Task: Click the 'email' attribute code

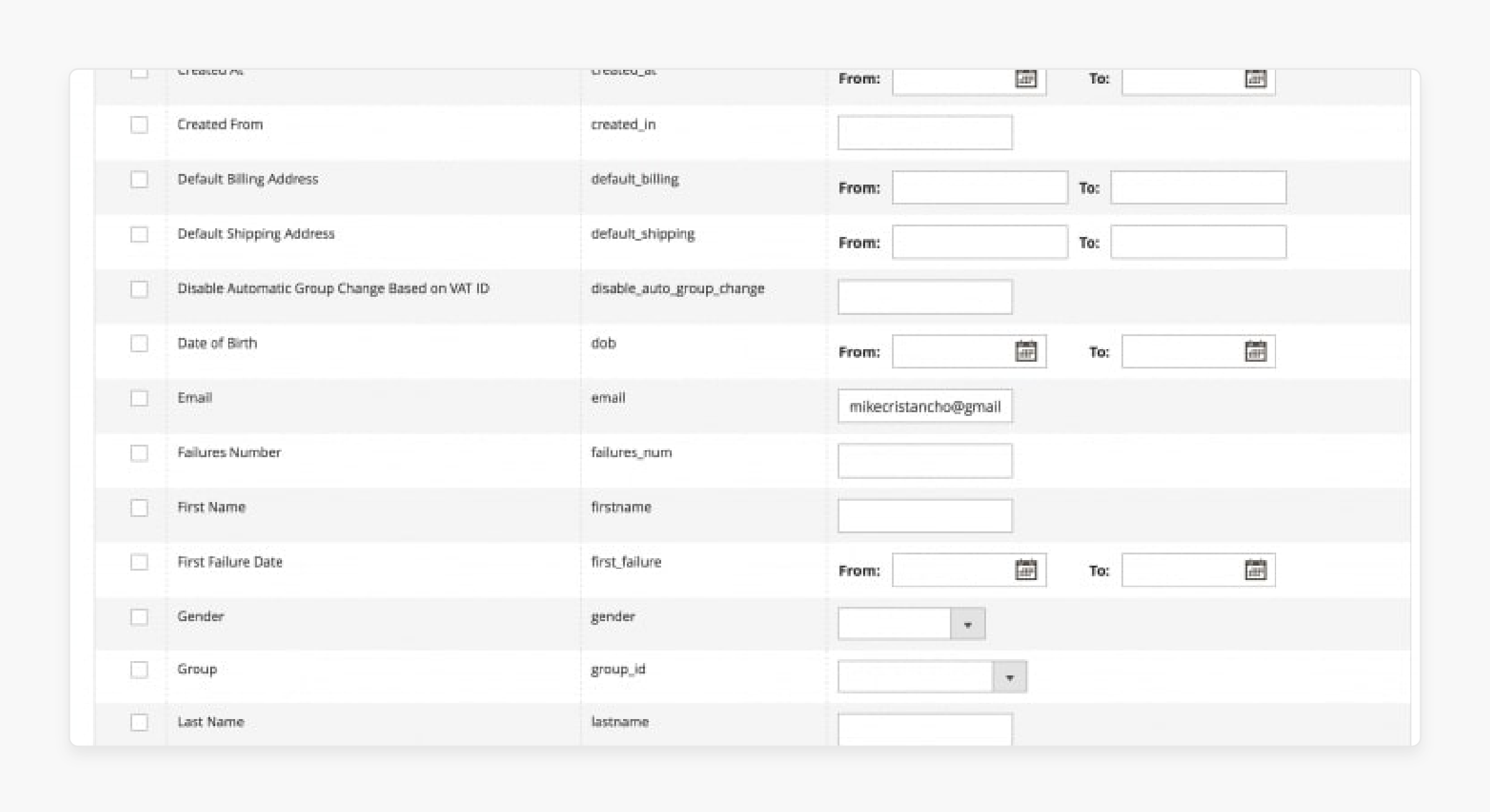Action: point(607,398)
